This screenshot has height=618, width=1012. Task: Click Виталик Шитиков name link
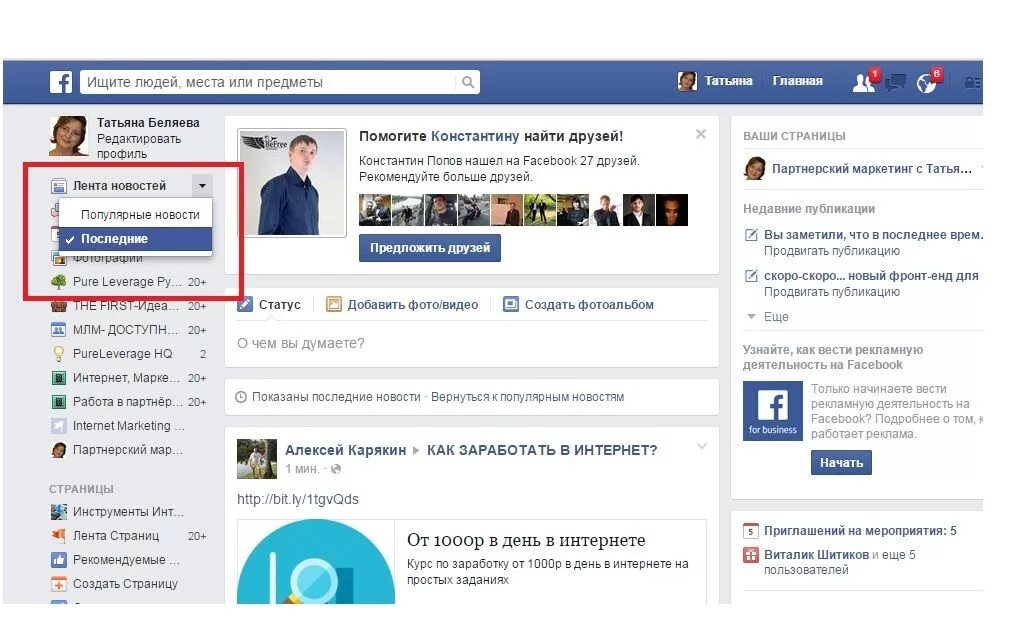click(x=816, y=555)
